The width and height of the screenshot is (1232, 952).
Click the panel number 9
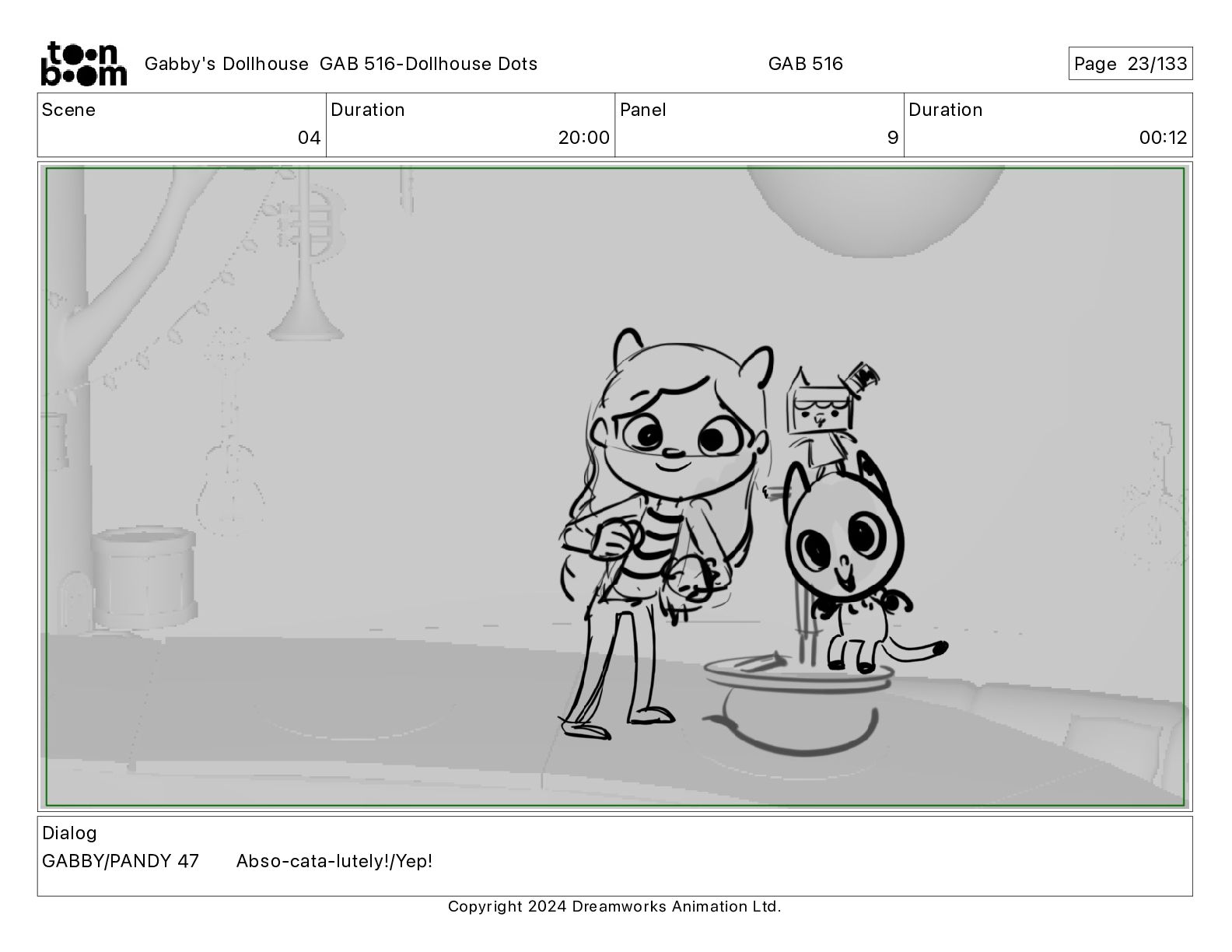pyautogui.click(x=893, y=138)
